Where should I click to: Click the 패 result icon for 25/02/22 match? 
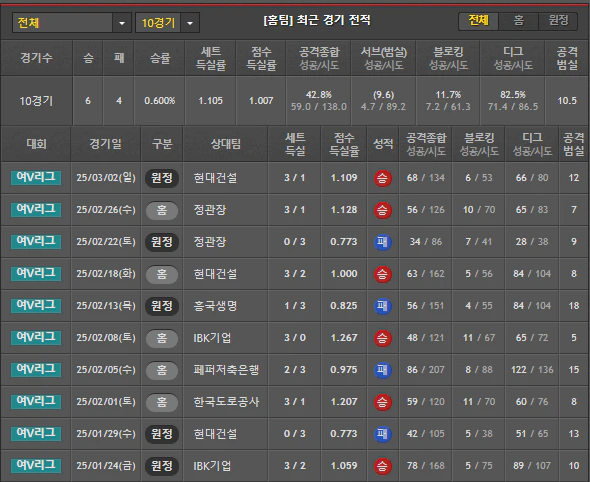(x=382, y=242)
